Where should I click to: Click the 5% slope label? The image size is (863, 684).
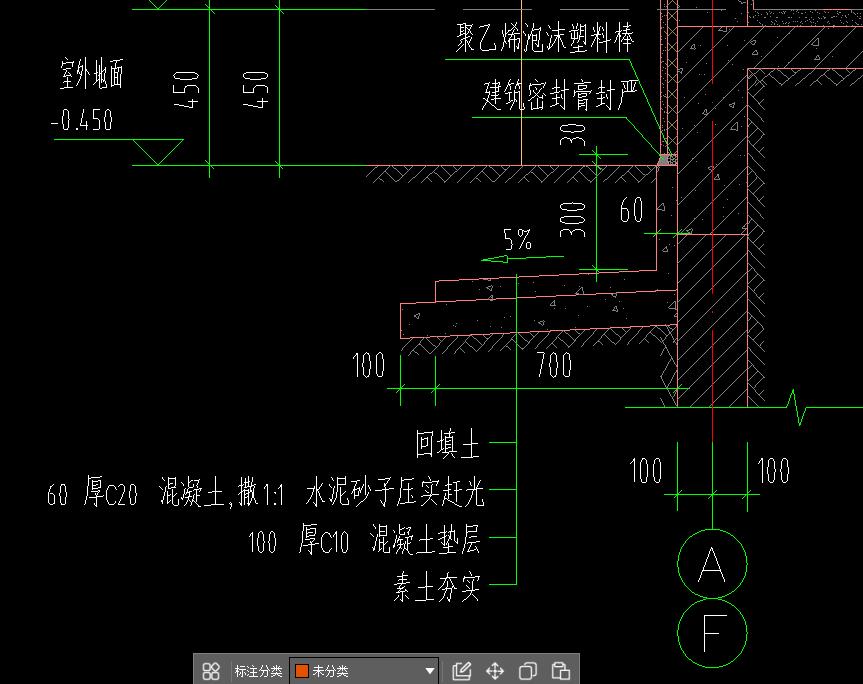(x=517, y=239)
